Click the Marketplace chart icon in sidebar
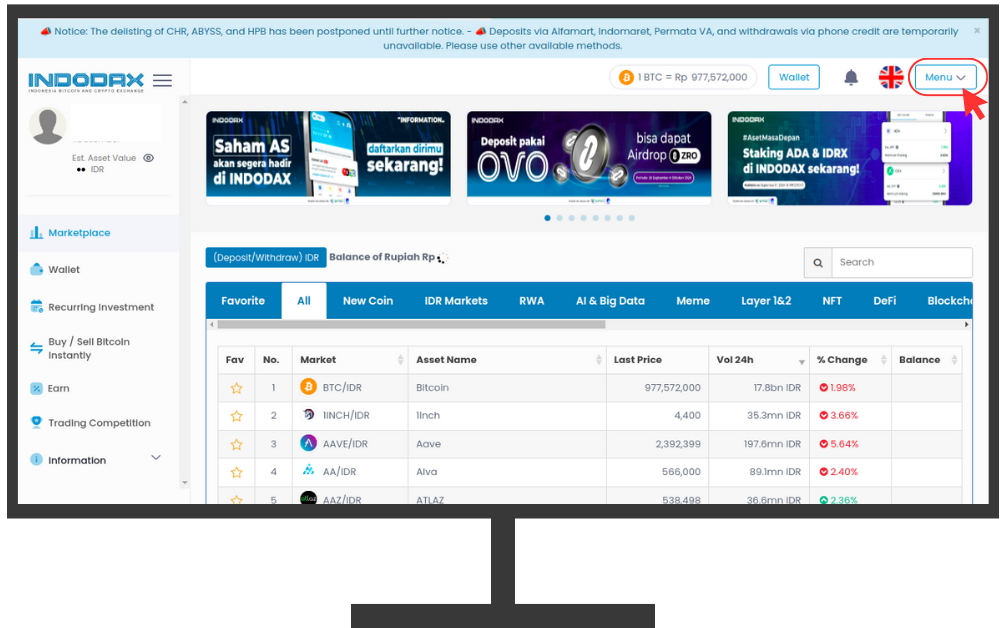The width and height of the screenshot is (1007, 628). tap(36, 232)
